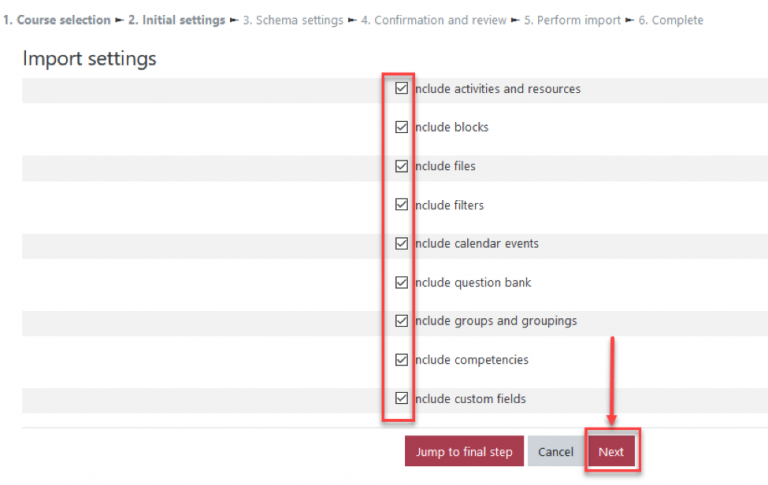The image size is (768, 485).
Task: Disable the Include competencies checkbox
Action: [401, 360]
